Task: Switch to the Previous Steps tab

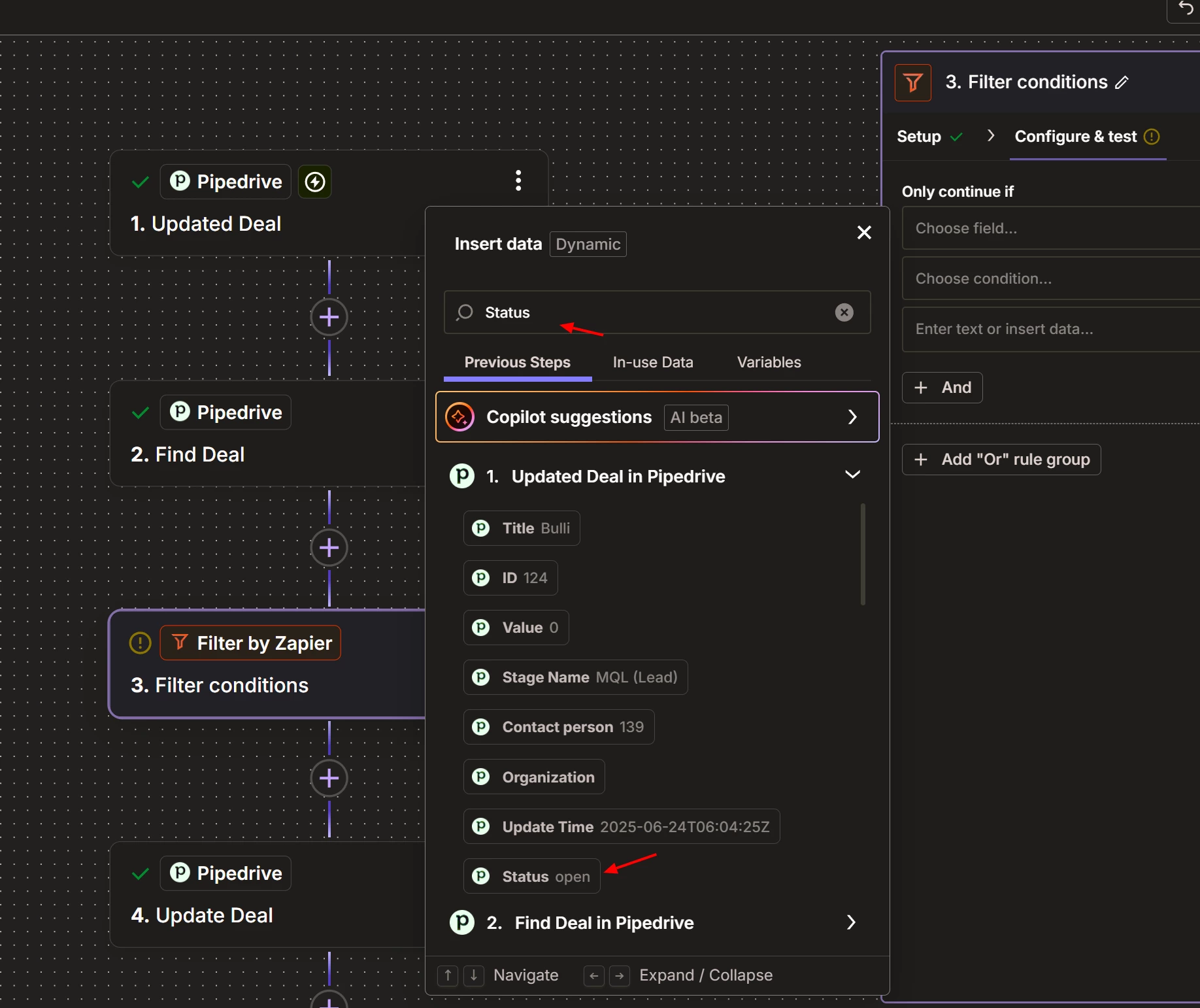Action: coord(518,362)
